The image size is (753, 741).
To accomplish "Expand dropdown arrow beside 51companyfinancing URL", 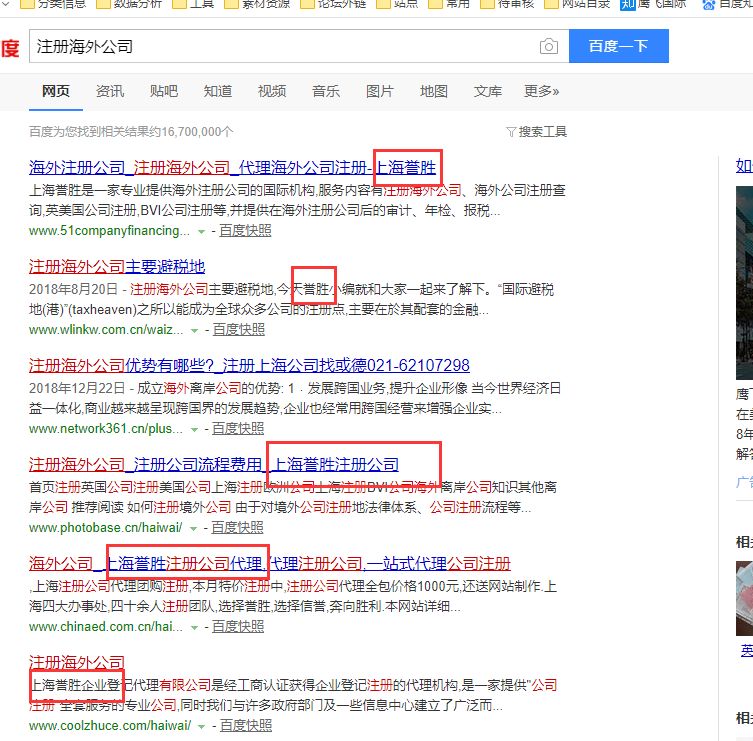I will [201, 231].
